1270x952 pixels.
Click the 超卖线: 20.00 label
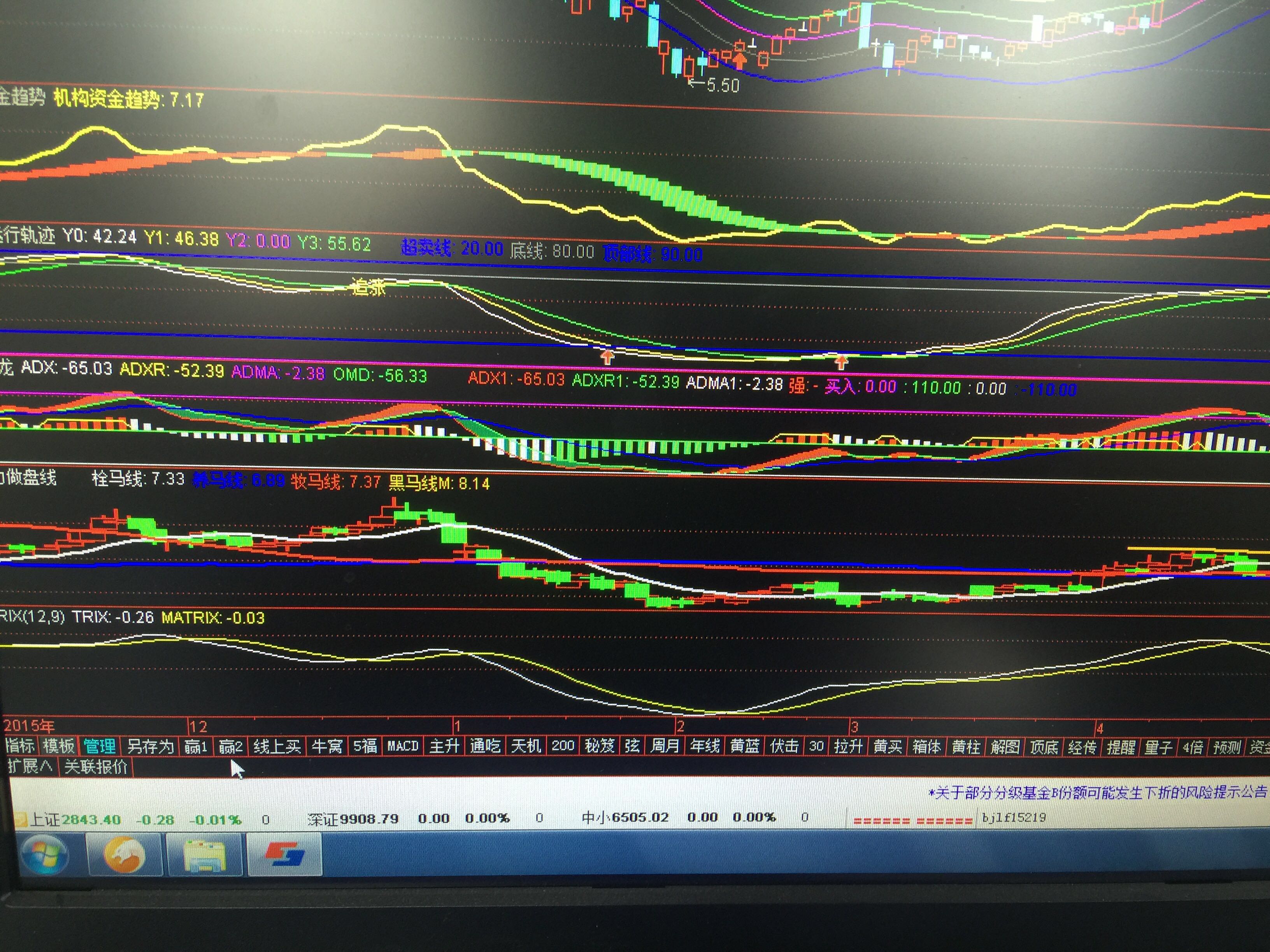click(x=452, y=248)
